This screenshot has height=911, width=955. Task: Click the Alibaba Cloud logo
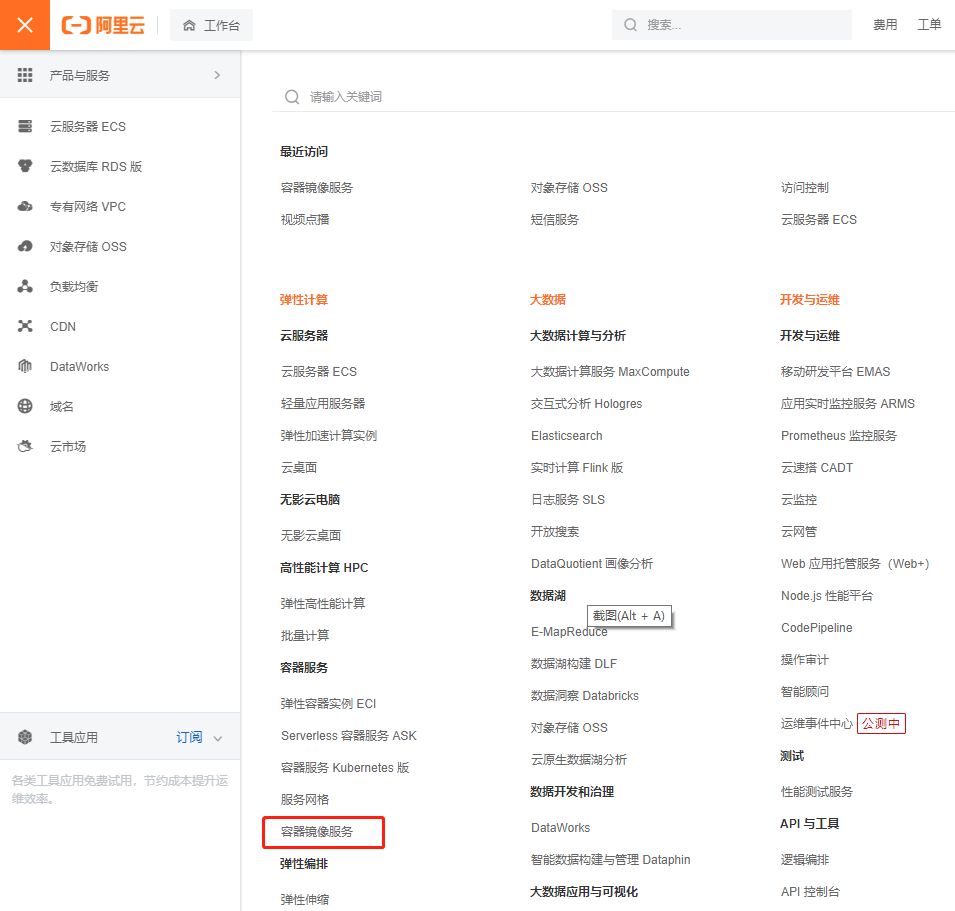(104, 25)
